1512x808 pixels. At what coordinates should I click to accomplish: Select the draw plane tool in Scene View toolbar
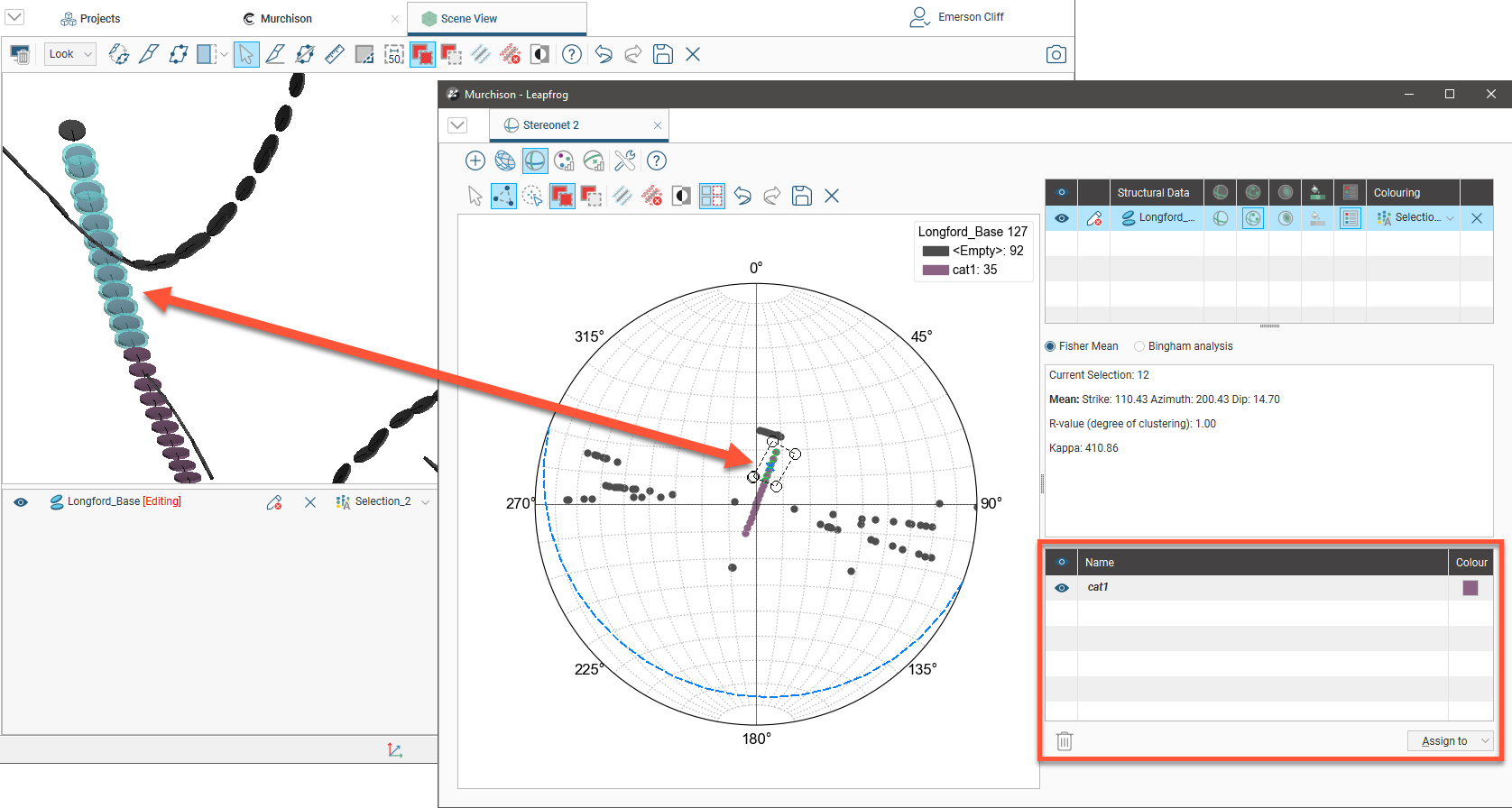(179, 54)
